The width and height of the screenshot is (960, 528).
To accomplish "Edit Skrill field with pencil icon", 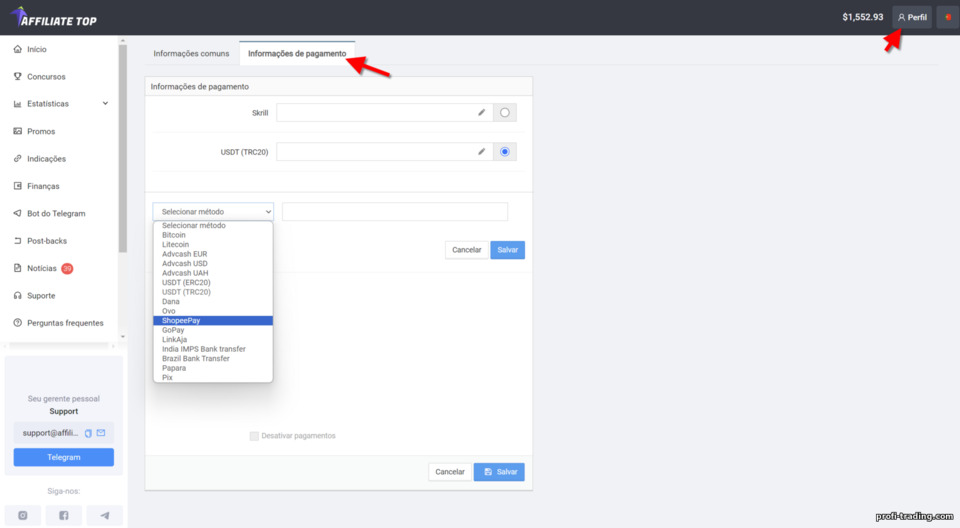I will pos(481,113).
